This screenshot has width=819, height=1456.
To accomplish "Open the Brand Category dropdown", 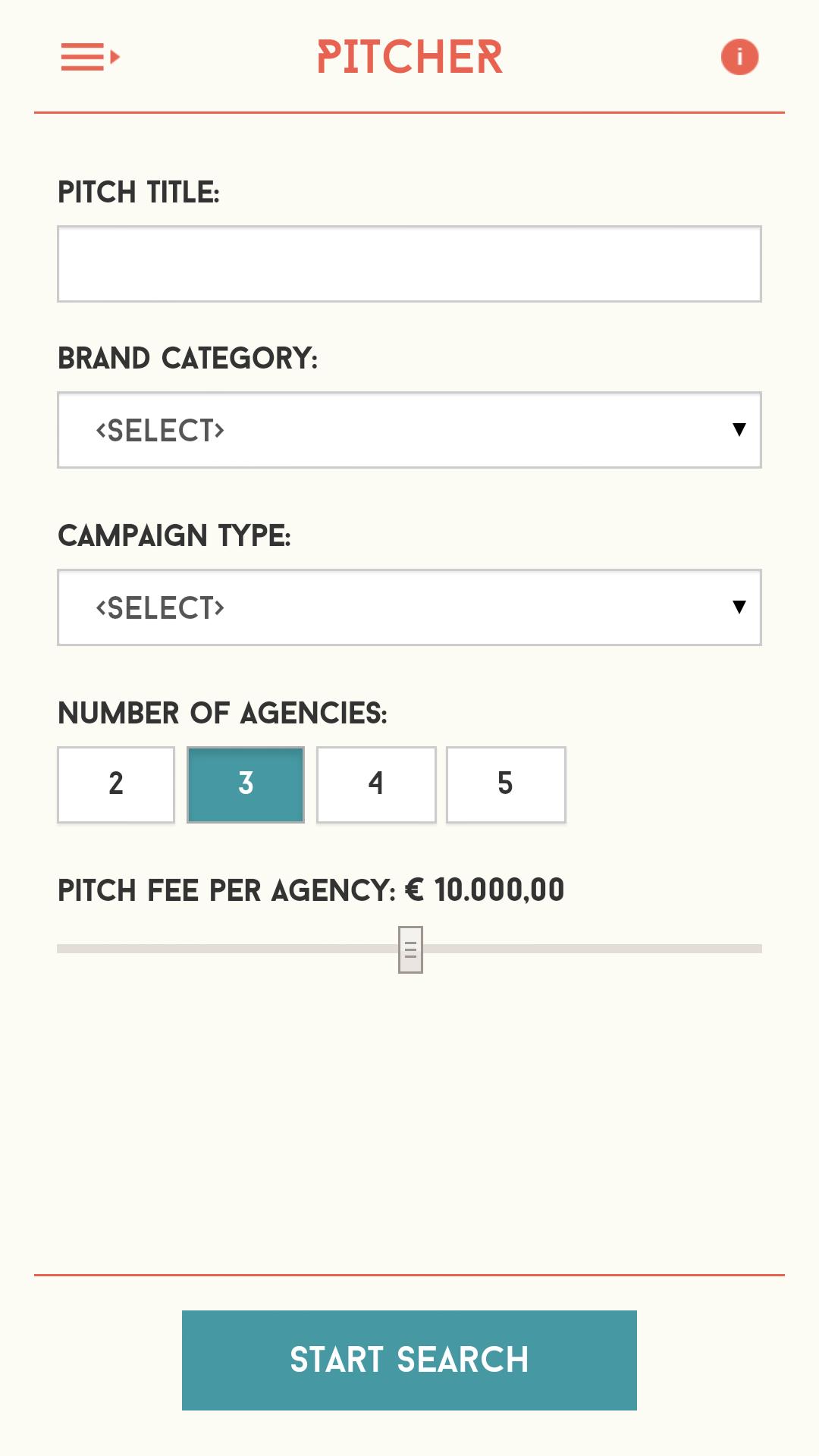I will 409,430.
